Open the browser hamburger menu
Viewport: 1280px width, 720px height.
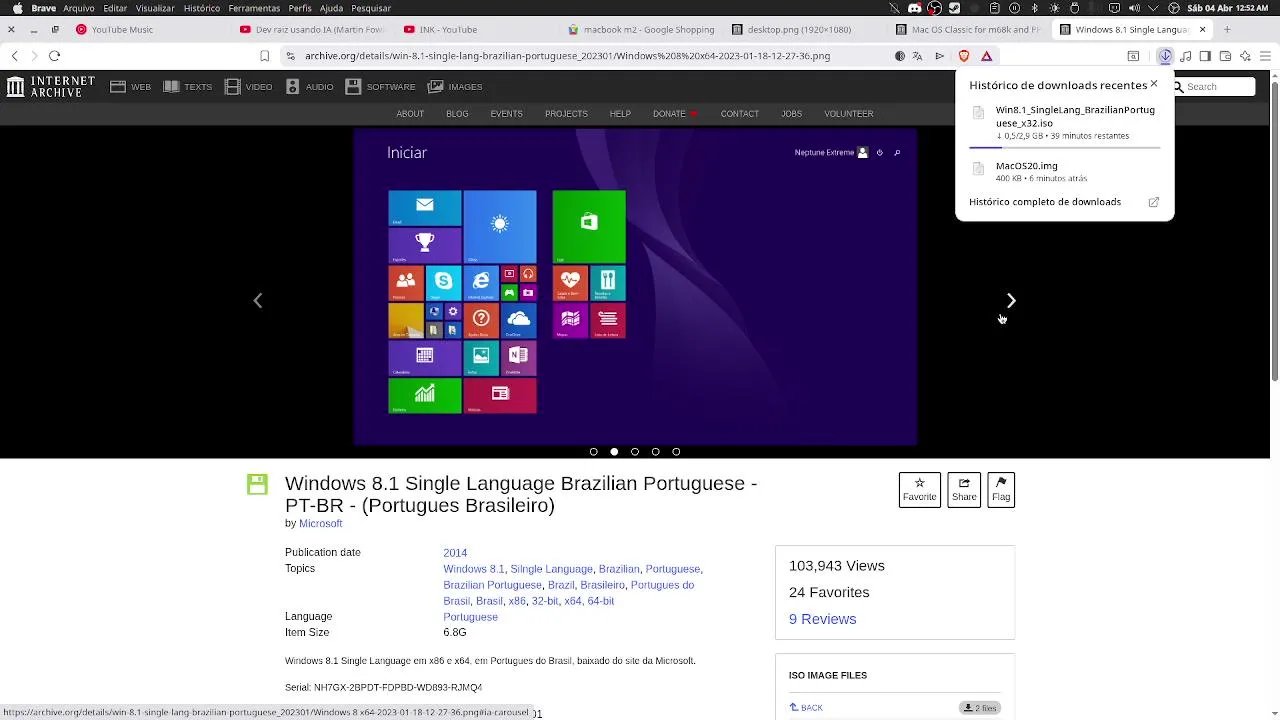pyautogui.click(x=1265, y=56)
